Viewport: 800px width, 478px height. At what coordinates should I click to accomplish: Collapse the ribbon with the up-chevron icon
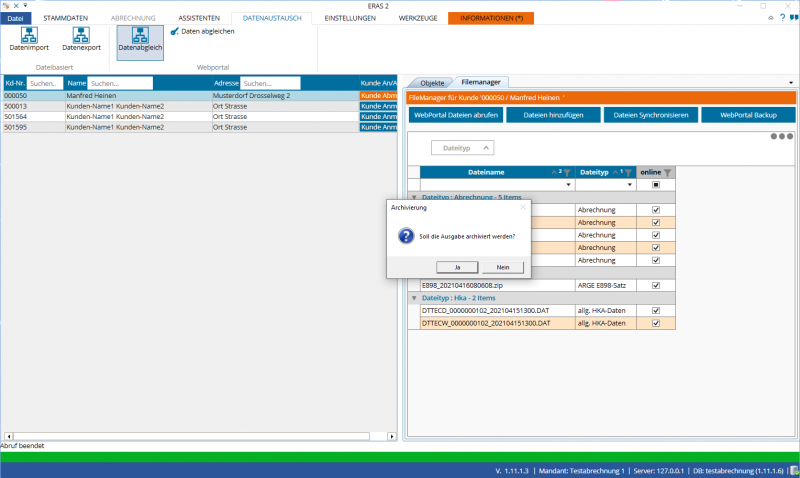pos(770,18)
